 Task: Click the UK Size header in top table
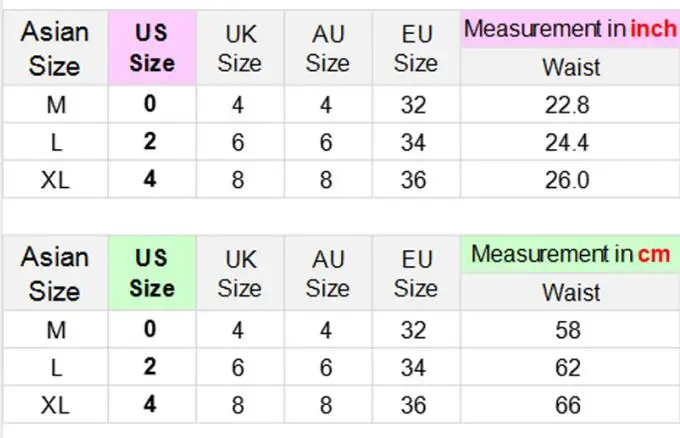point(239,49)
